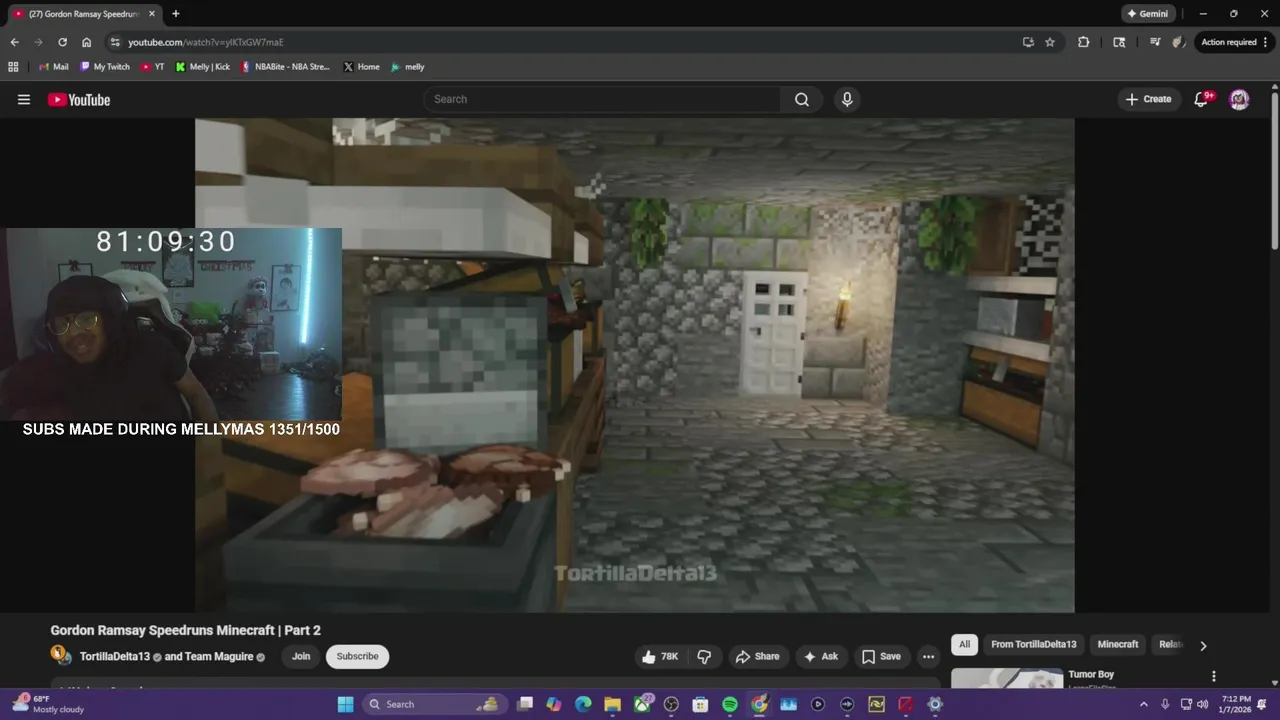Open Spotify from the taskbar

tap(730, 704)
